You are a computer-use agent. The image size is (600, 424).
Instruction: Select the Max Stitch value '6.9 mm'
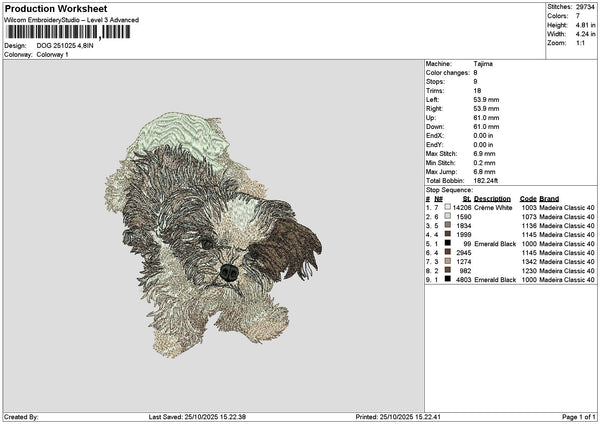[484, 154]
